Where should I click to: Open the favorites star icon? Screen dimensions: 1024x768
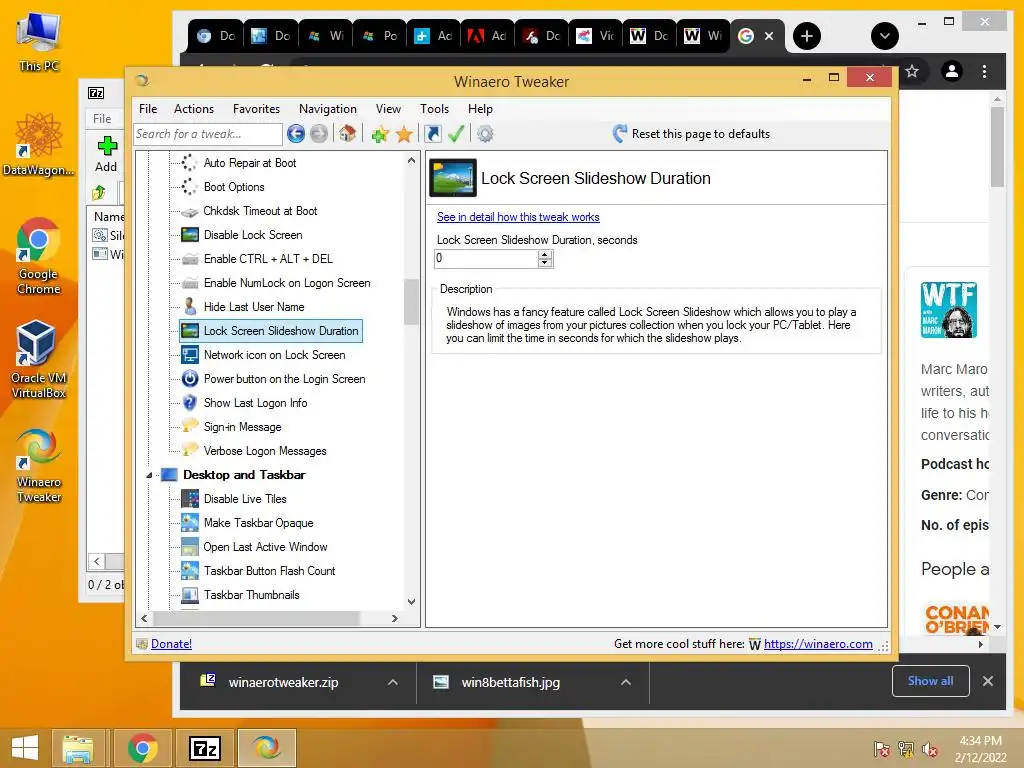404,134
